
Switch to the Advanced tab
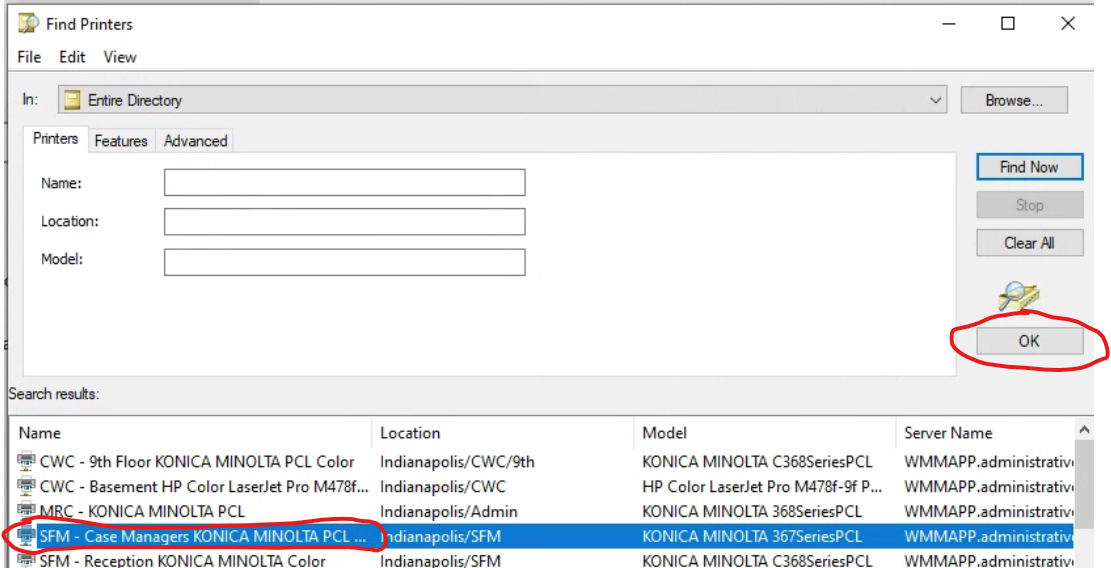195,141
